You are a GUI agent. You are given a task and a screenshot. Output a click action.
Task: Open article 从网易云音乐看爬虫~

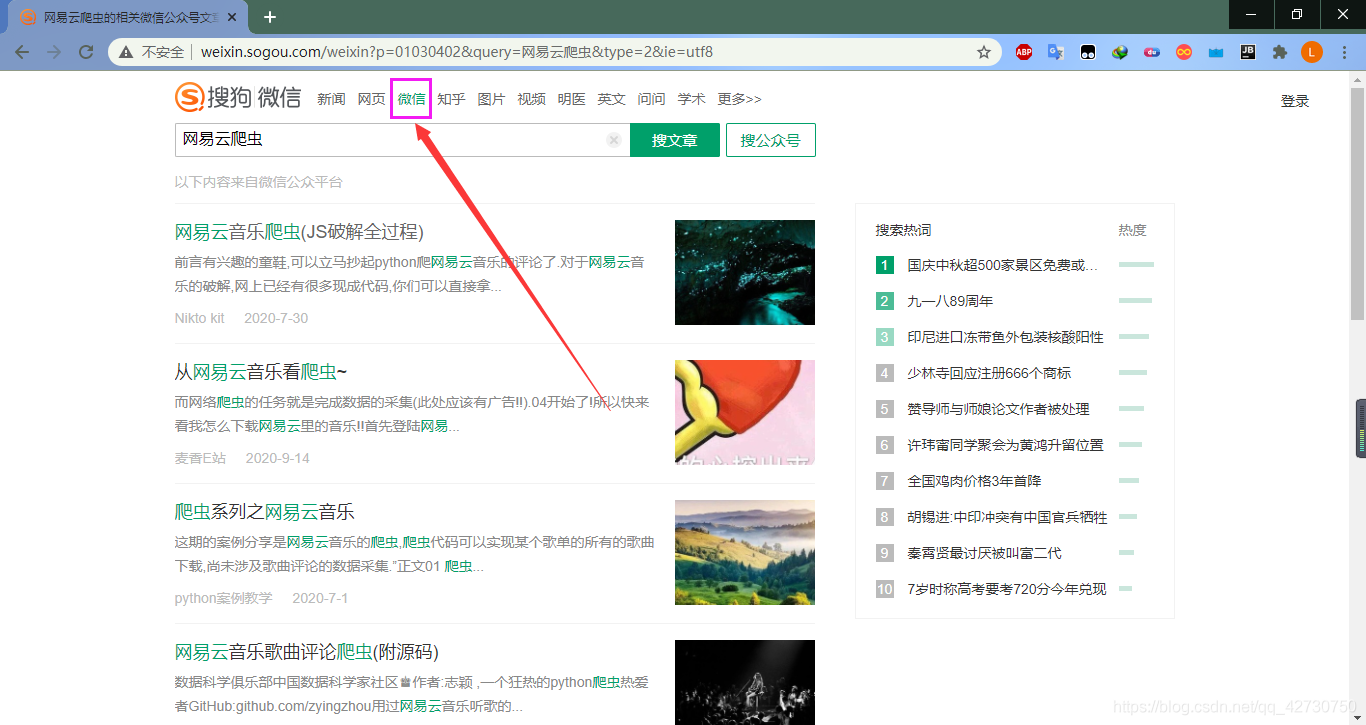[261, 372]
